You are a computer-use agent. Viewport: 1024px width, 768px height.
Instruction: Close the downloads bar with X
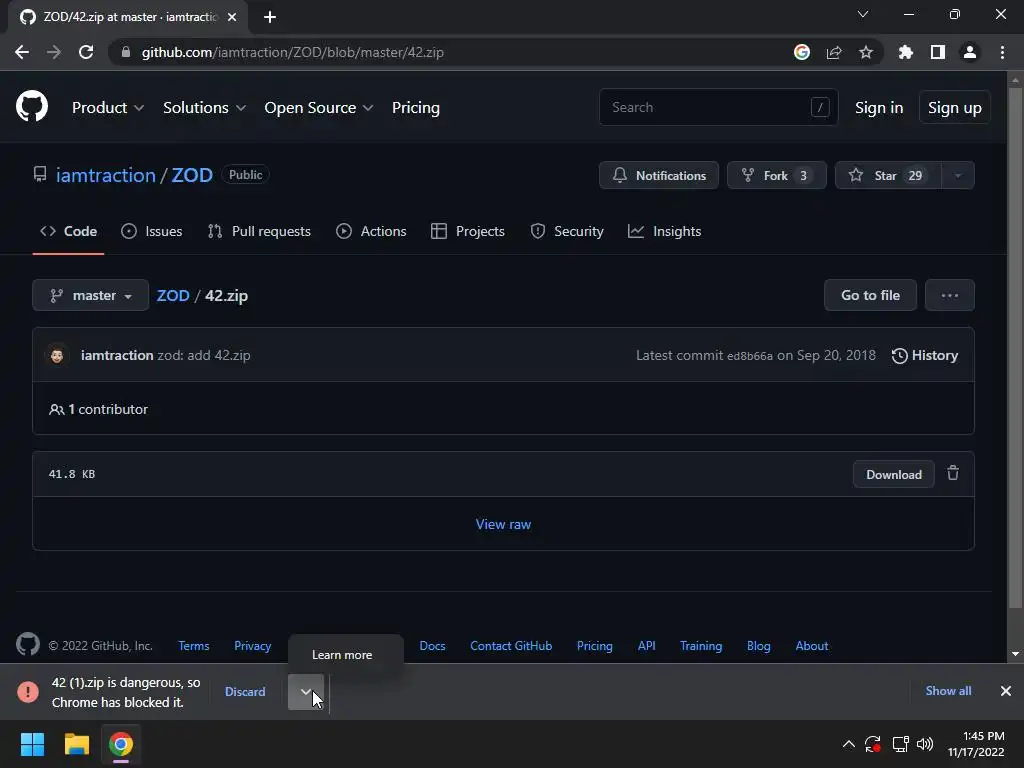click(x=1006, y=691)
